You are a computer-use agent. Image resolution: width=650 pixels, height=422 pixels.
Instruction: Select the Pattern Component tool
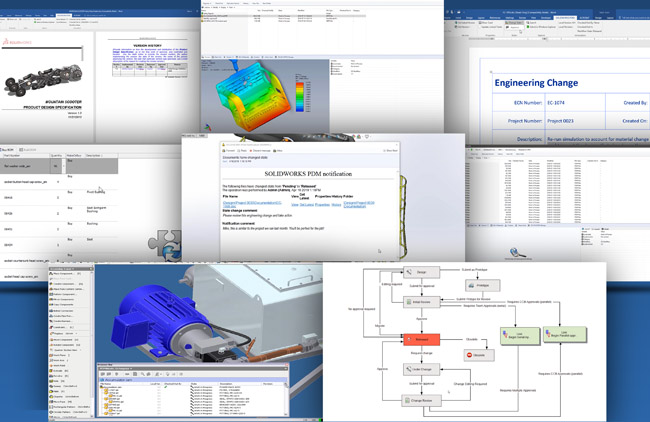click(x=65, y=294)
